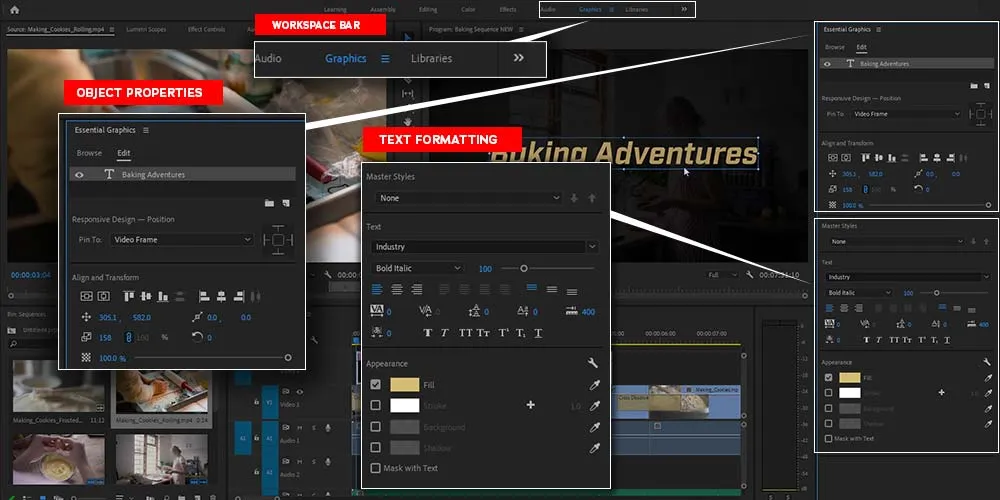Check Mask with Text in enlarged Text Formatting panel
The image size is (1000, 500).
point(376,468)
